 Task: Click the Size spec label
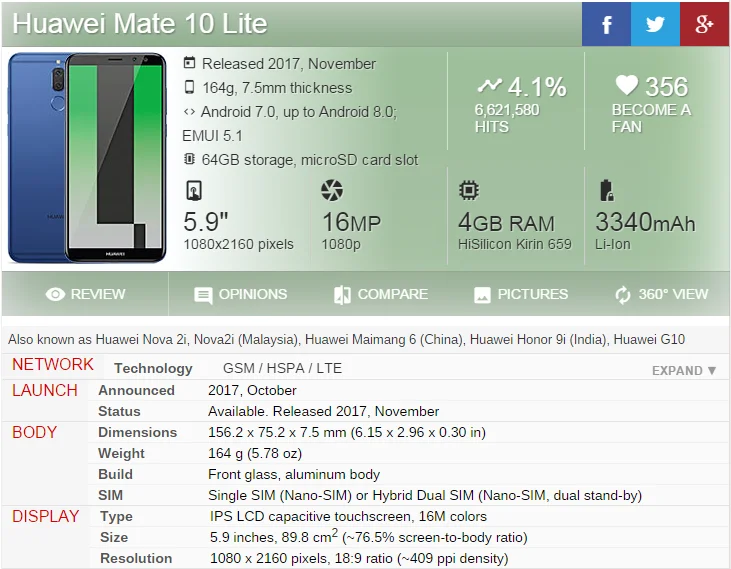pos(114,537)
